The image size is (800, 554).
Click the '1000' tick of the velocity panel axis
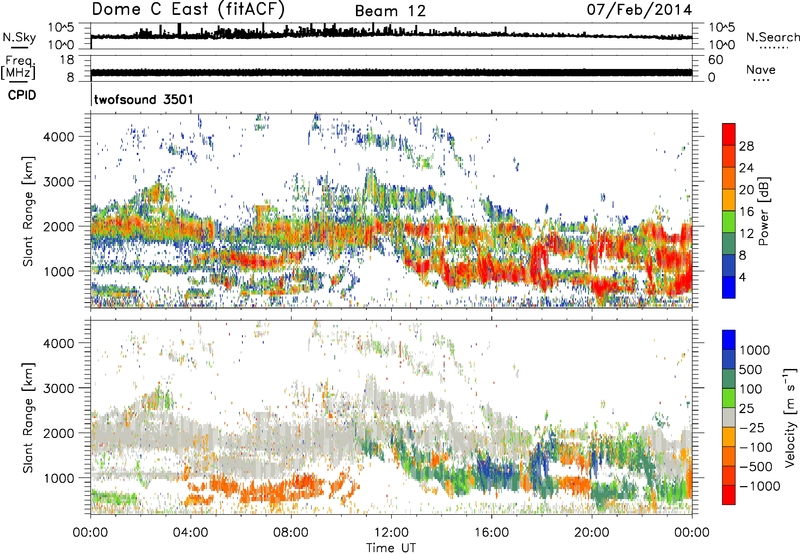coord(58,478)
